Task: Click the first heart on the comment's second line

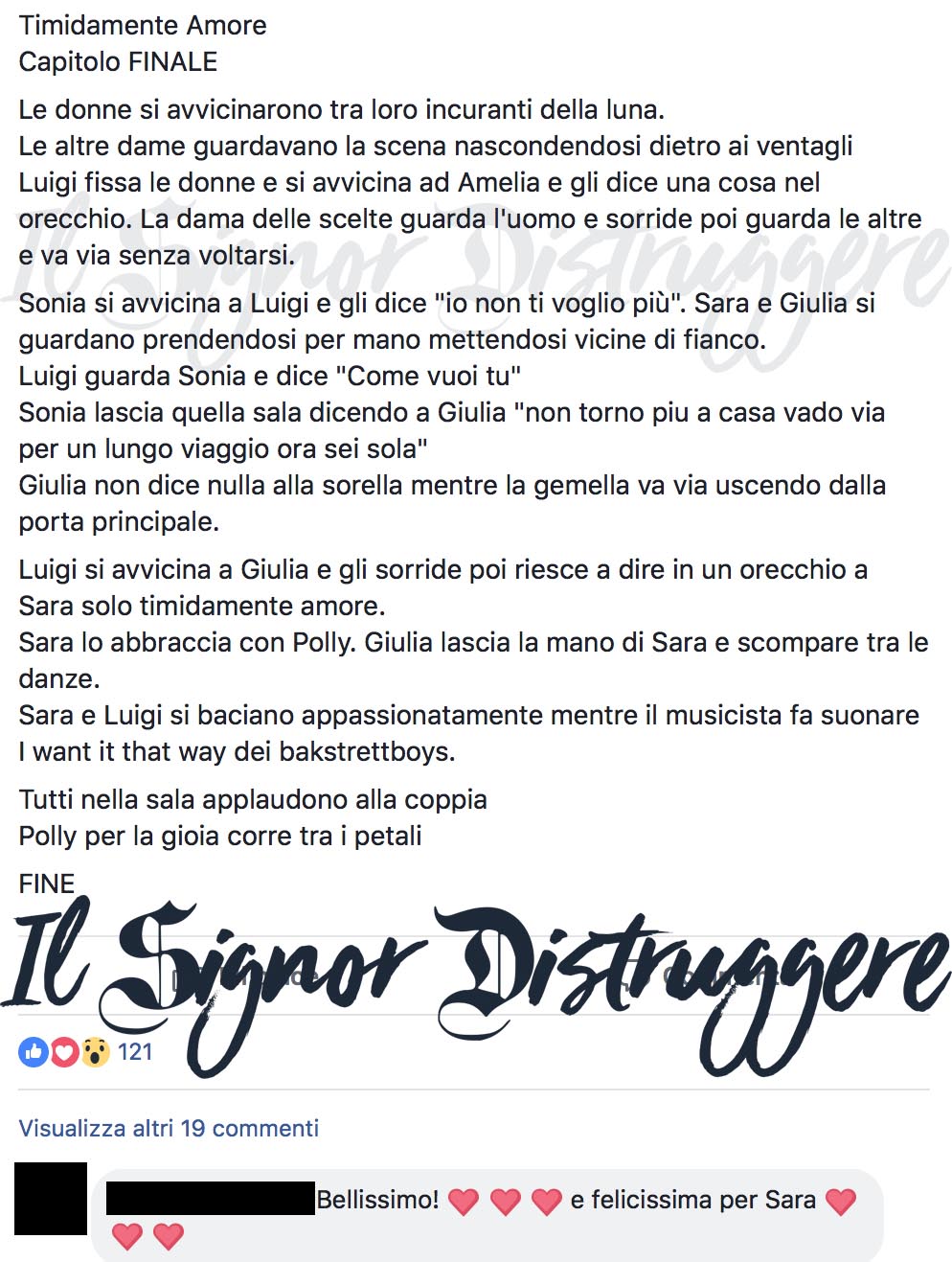Action: [127, 1236]
